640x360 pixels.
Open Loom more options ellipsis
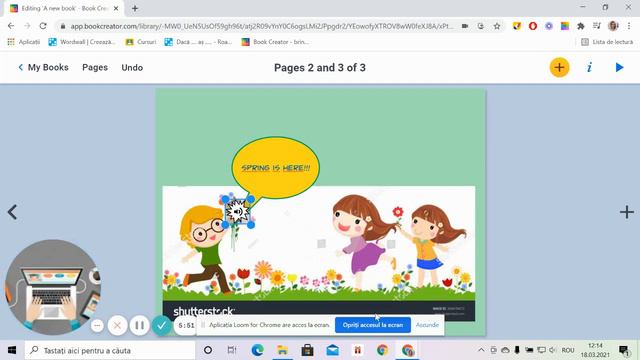[97, 325]
